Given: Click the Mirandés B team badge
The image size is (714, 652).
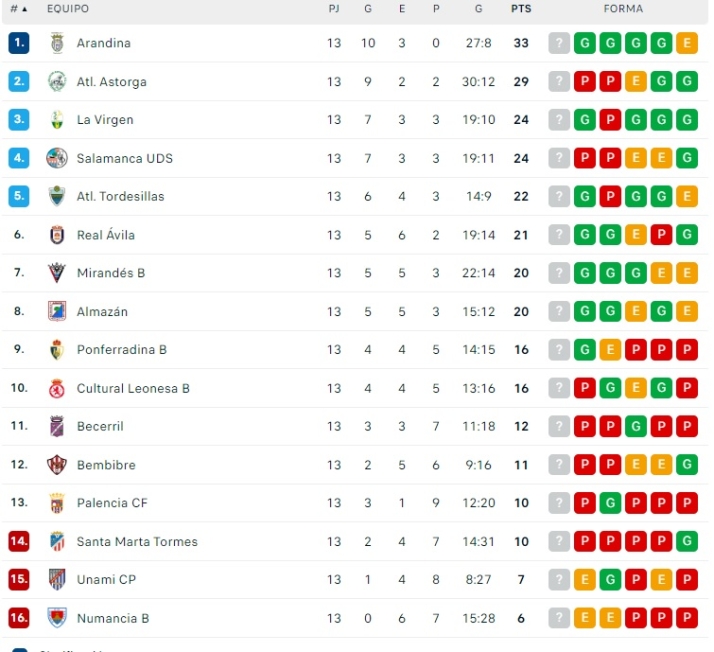Looking at the screenshot, I should click(x=57, y=273).
